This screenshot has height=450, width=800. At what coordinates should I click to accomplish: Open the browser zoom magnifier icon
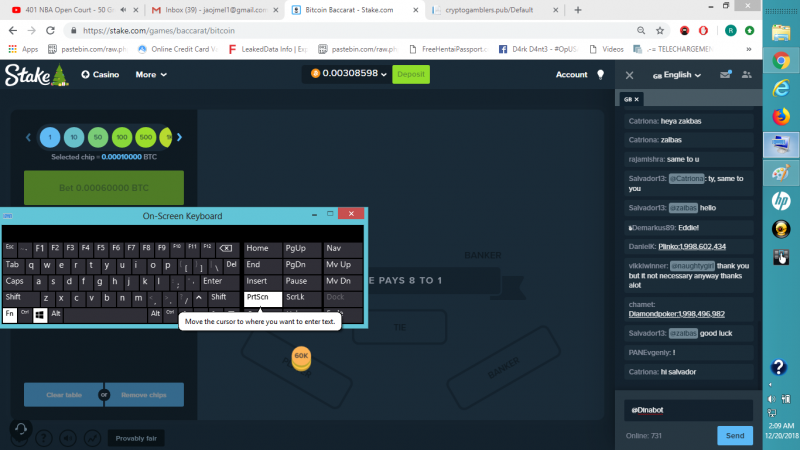click(641, 31)
